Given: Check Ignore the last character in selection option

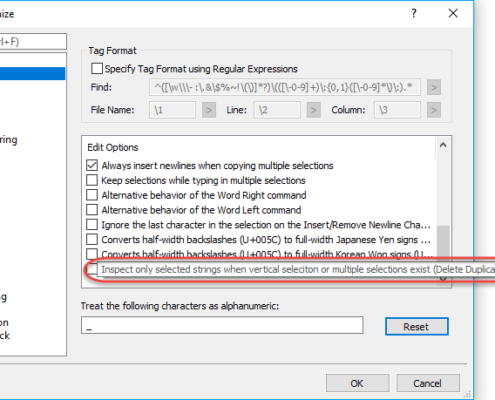Looking at the screenshot, I should point(92,224).
